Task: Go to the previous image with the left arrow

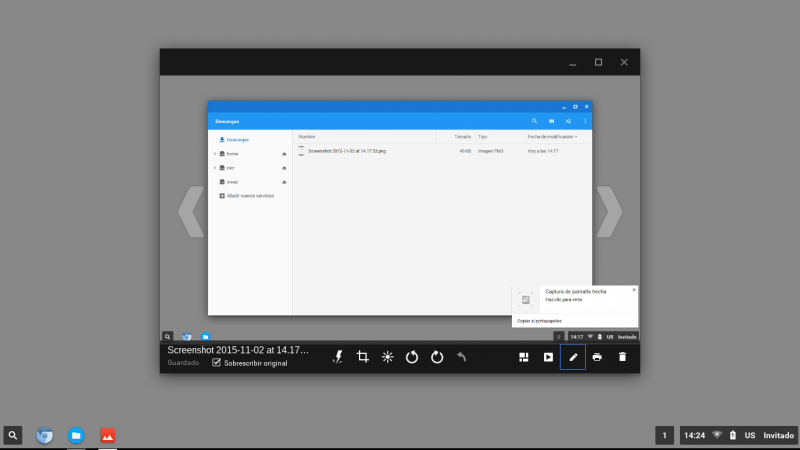Action: (191, 211)
